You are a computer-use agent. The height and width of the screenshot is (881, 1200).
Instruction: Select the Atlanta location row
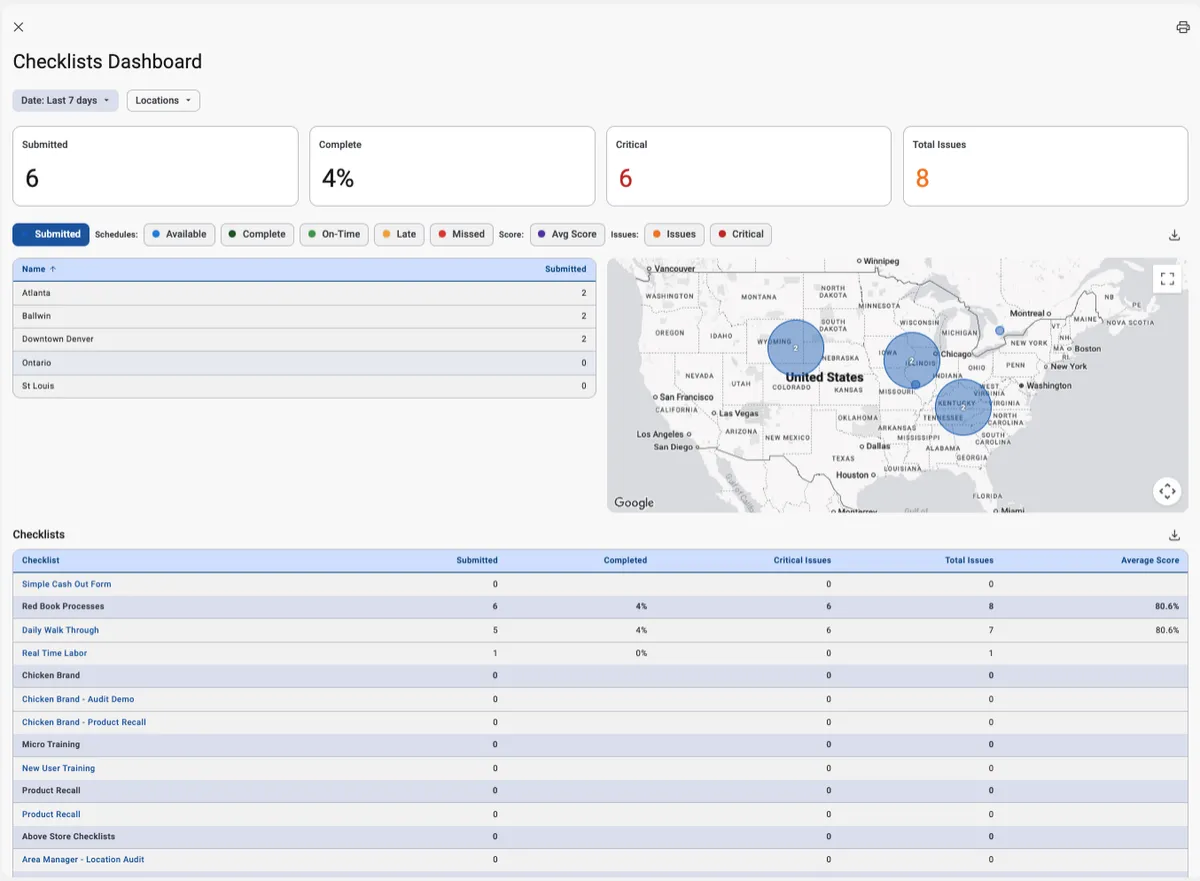point(304,293)
